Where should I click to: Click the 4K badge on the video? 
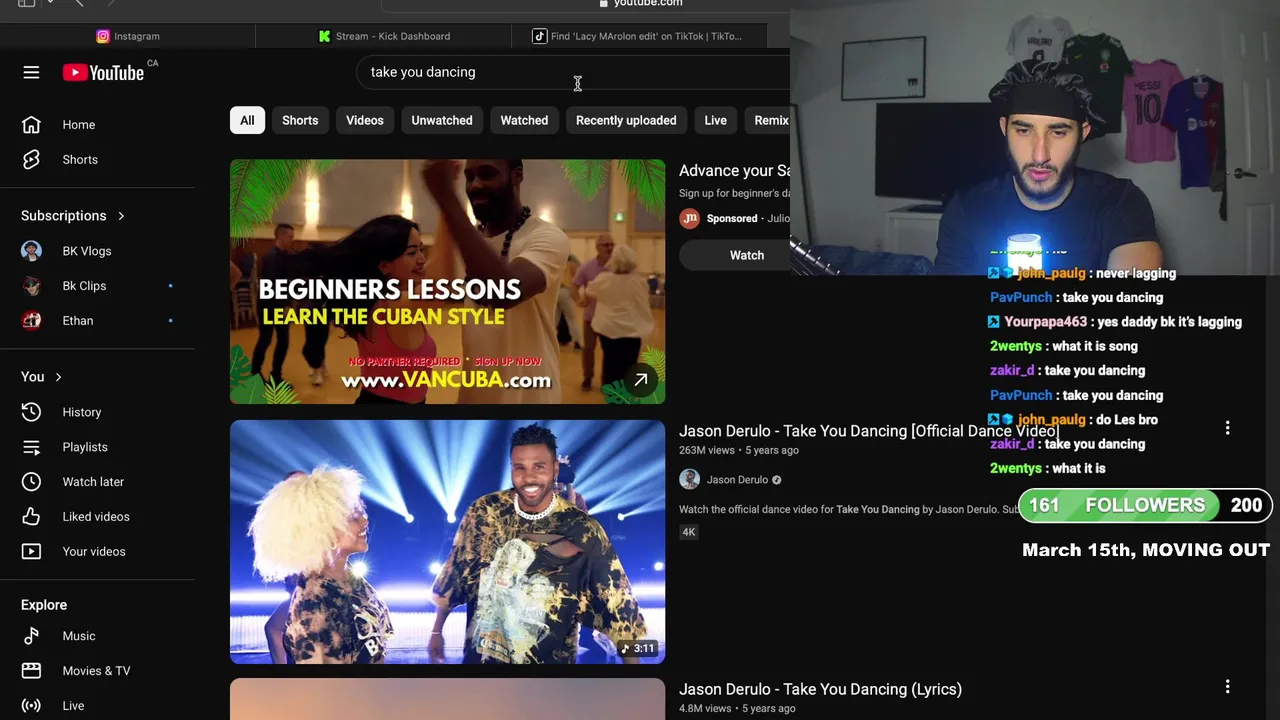(688, 532)
